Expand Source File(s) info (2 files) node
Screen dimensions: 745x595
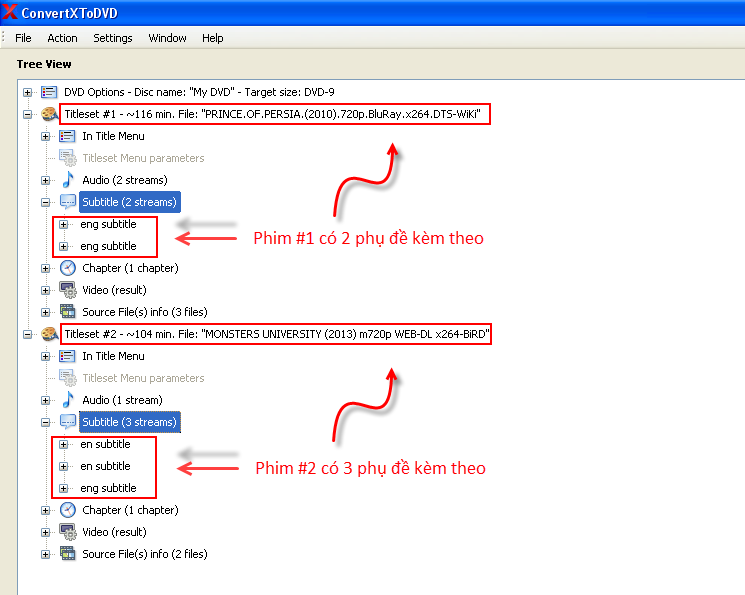46,554
